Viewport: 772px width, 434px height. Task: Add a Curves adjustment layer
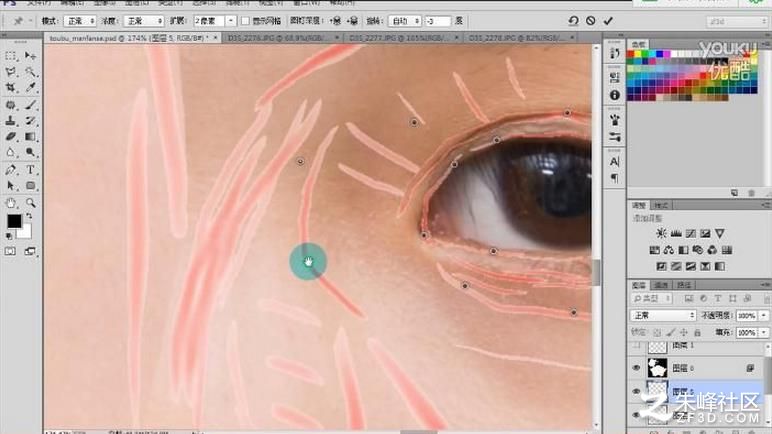click(x=691, y=233)
